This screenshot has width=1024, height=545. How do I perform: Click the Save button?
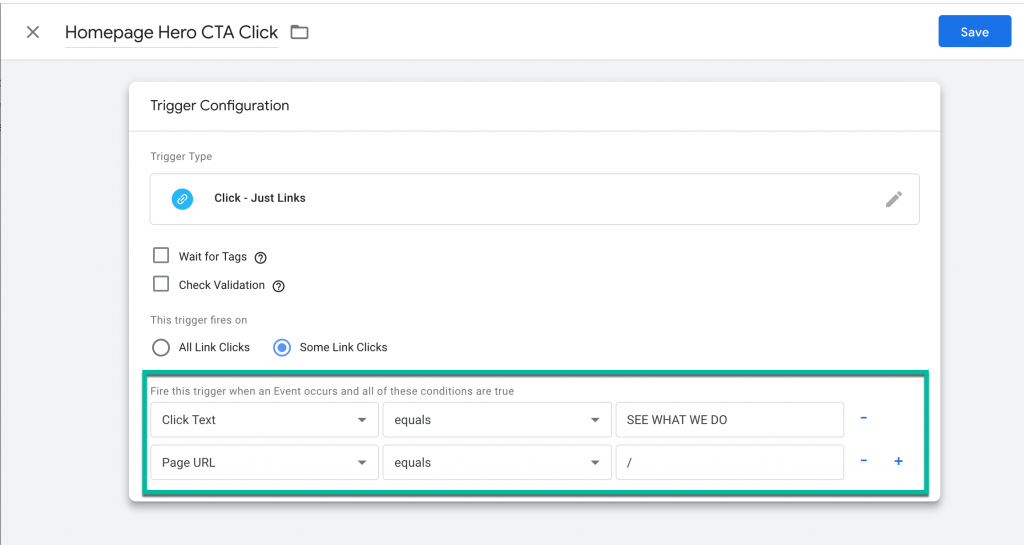[974, 31]
